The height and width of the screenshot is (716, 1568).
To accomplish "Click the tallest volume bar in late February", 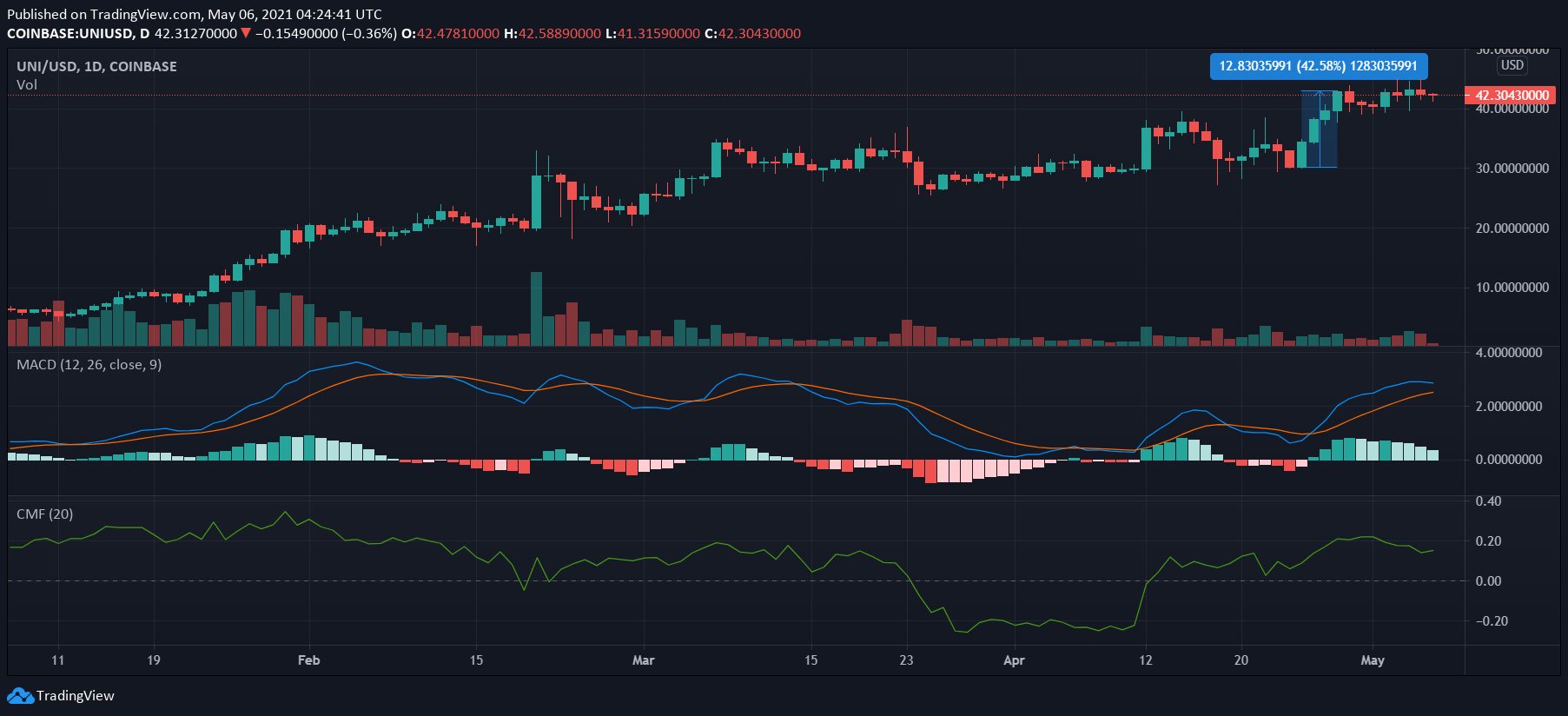I will click(x=536, y=308).
